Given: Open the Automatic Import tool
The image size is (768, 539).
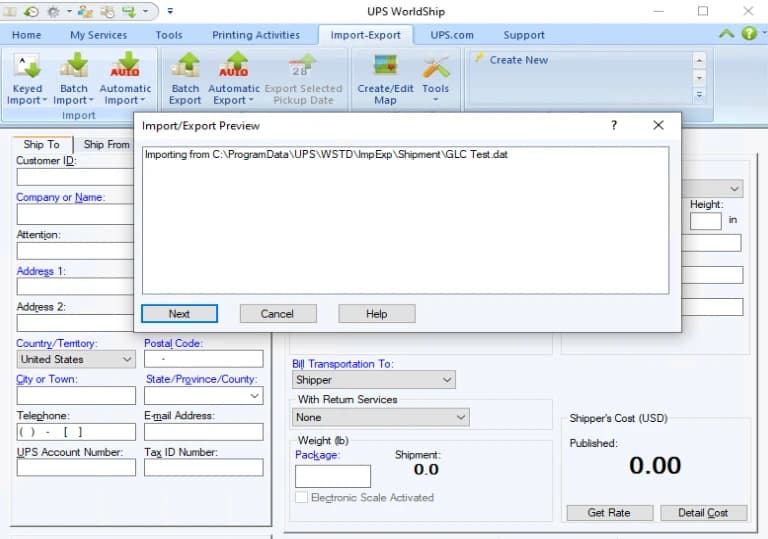Looking at the screenshot, I should tap(125, 79).
